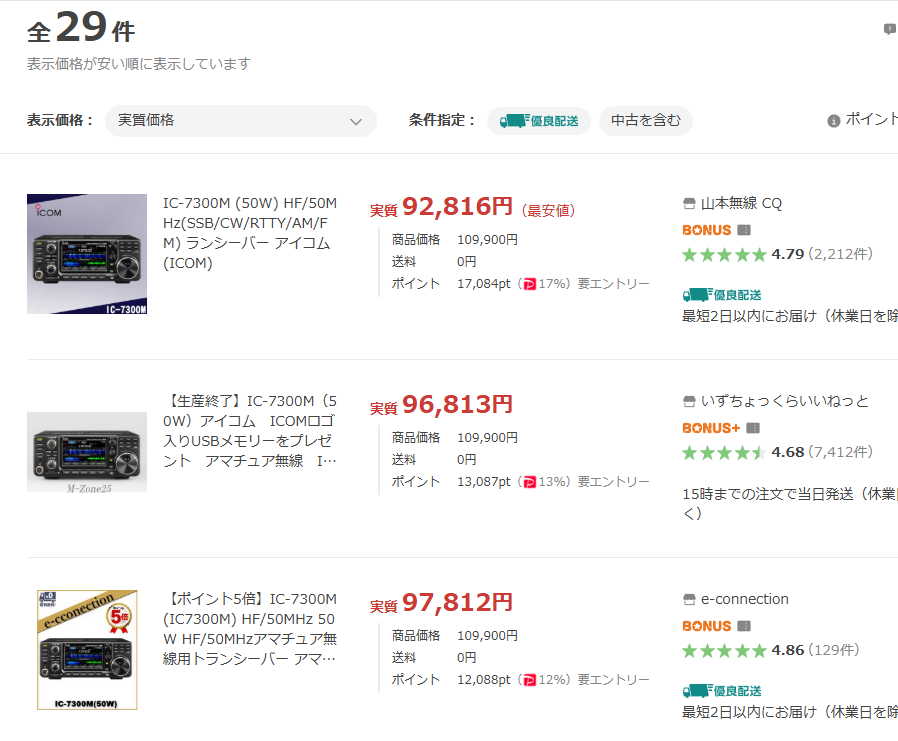Click the M-Zone25 IC-7300M product thumbnail
The image size is (898, 741).
pos(87,451)
